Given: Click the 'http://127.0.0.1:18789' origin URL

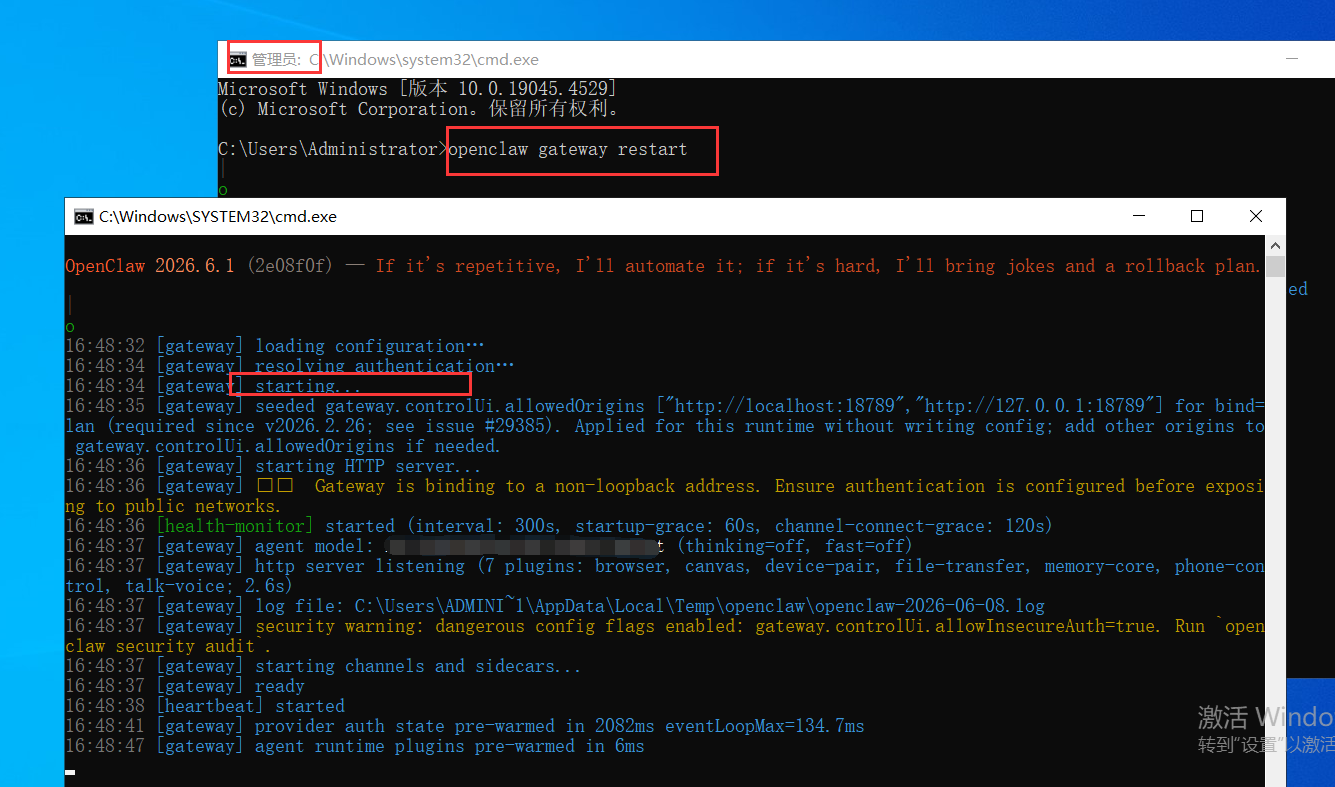Looking at the screenshot, I should 1040,406.
